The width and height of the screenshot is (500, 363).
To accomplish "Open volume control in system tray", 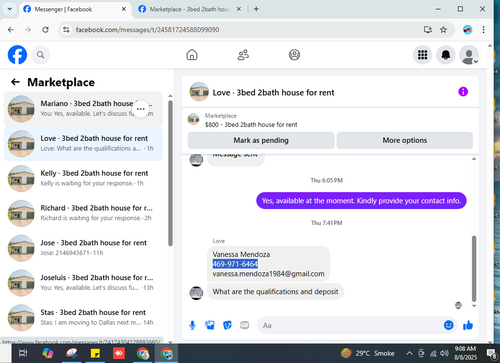I will [x=444, y=353].
